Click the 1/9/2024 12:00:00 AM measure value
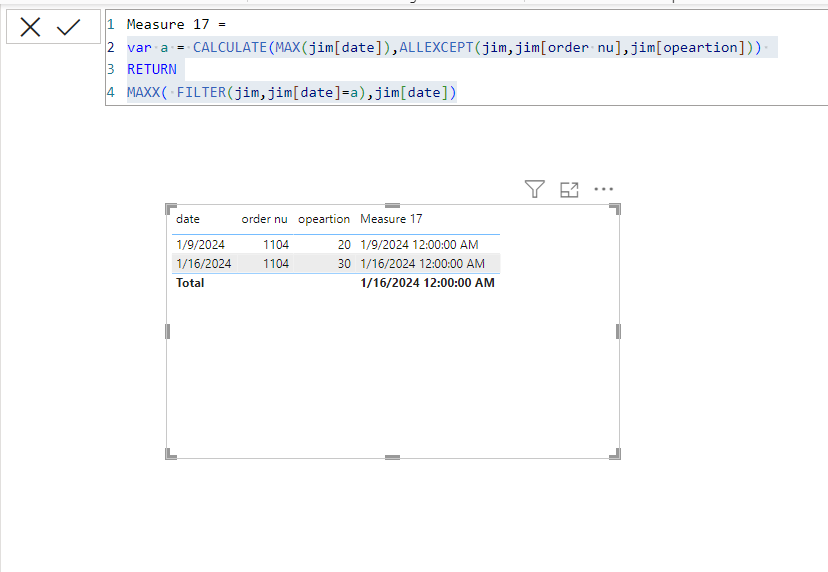 click(x=419, y=245)
